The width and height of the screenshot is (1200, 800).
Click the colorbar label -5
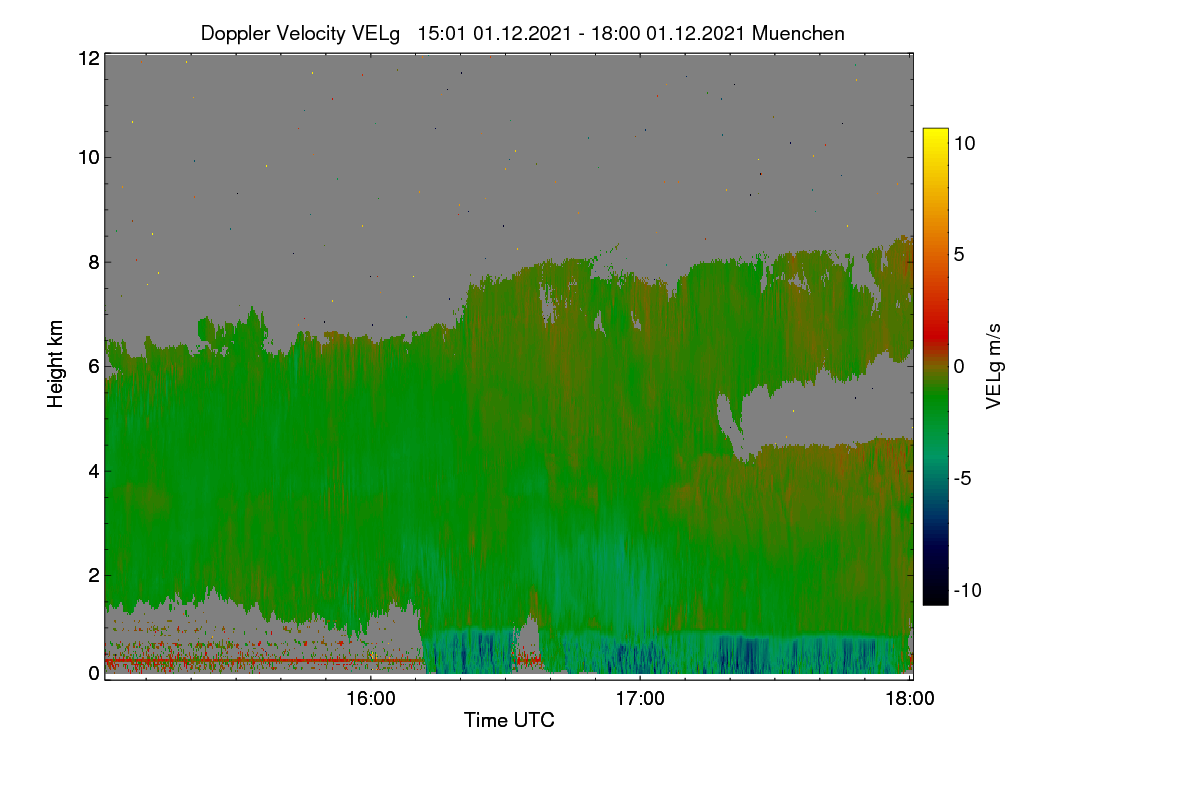[962, 478]
